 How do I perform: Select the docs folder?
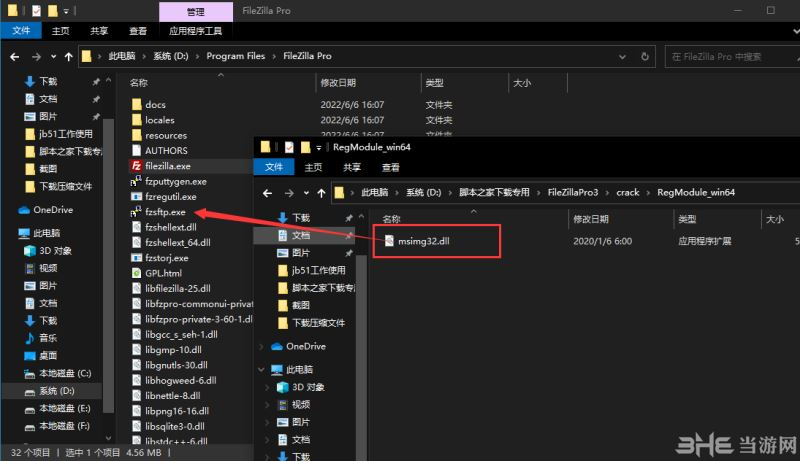click(155, 105)
